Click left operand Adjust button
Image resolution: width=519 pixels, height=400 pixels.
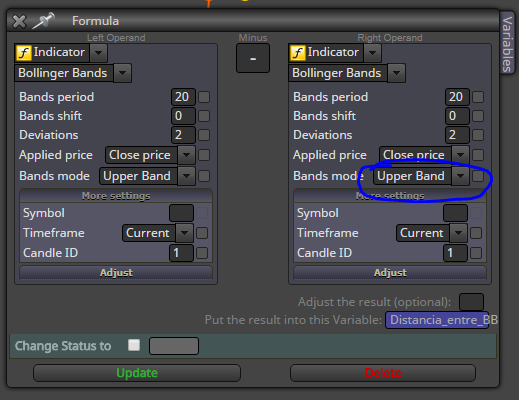point(116,273)
